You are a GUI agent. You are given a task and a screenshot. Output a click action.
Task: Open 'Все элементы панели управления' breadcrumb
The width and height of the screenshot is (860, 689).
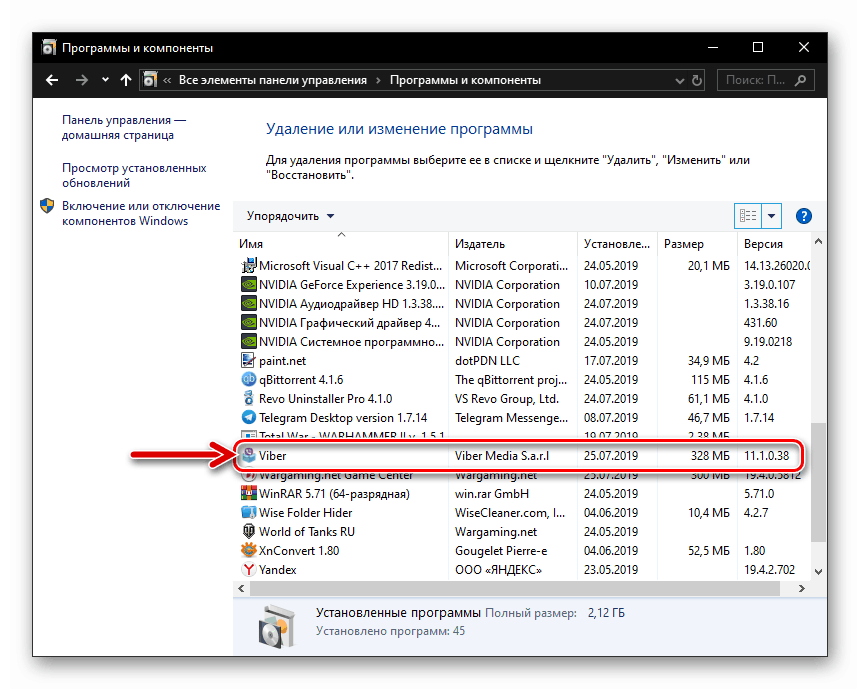tap(273, 80)
